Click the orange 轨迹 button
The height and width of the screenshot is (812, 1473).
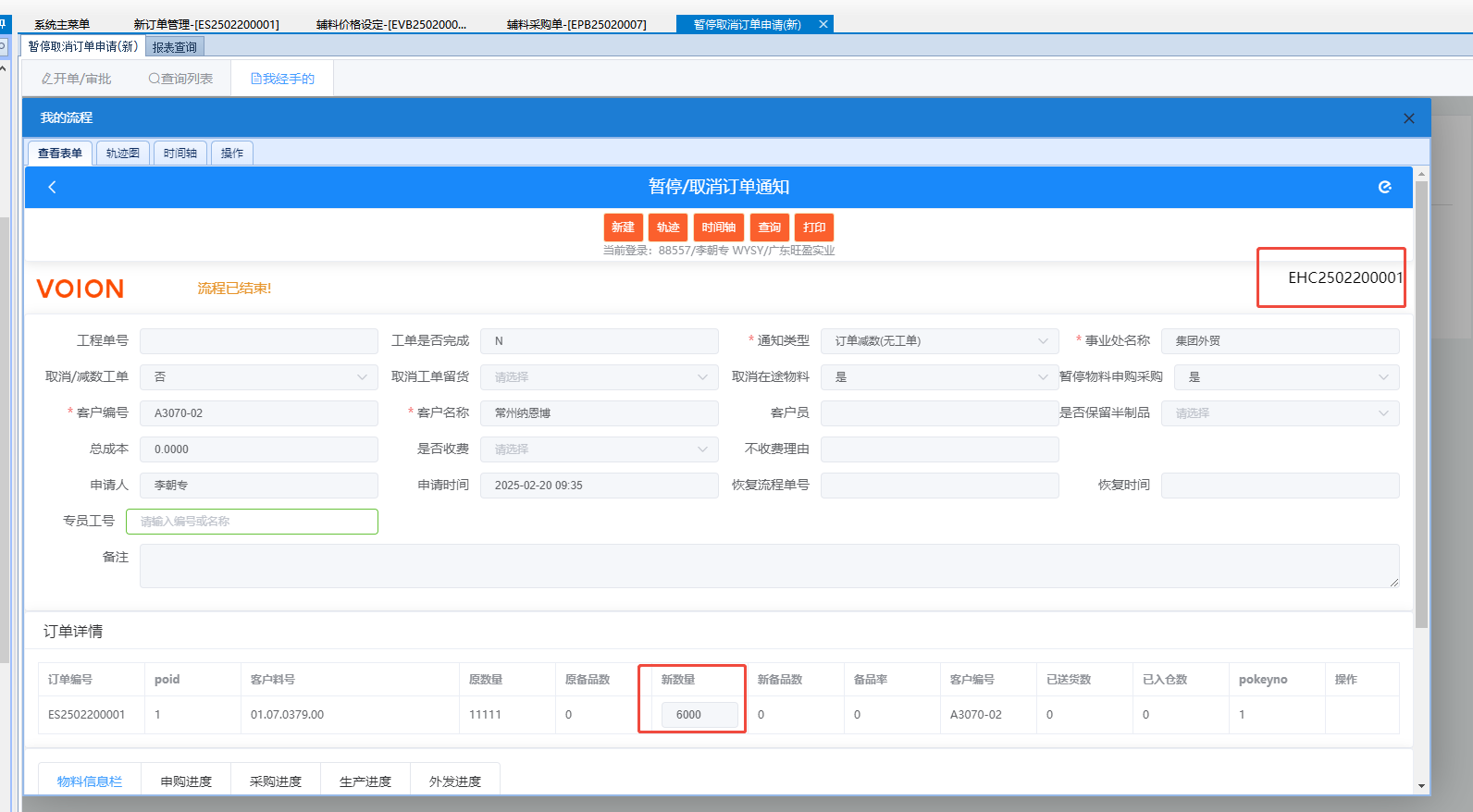[x=668, y=228]
